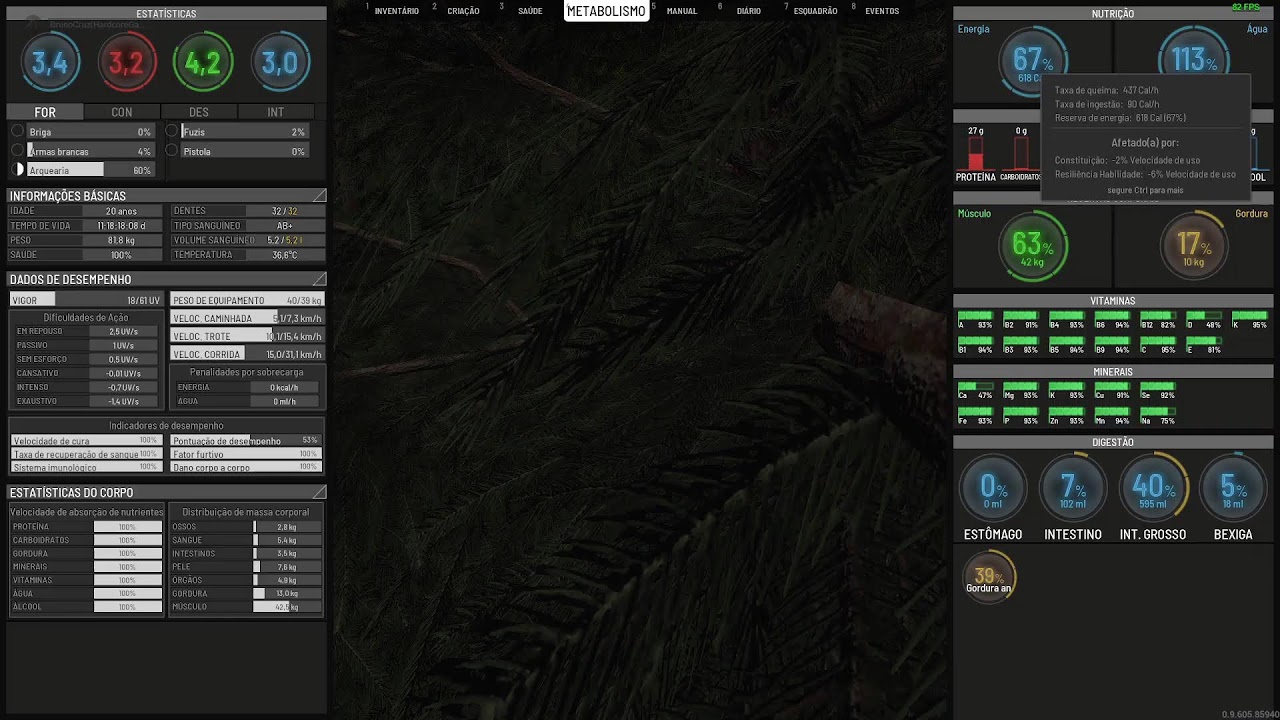Click the Estômago 0% digestion gauge

(x=993, y=489)
